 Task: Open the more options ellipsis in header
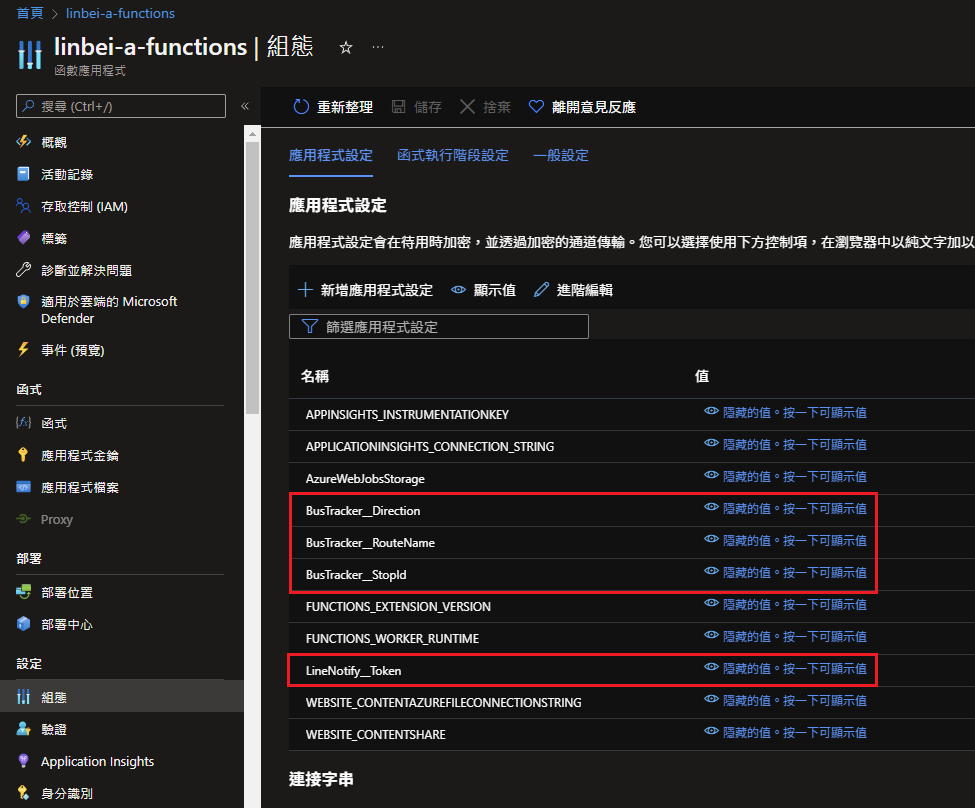[x=377, y=47]
